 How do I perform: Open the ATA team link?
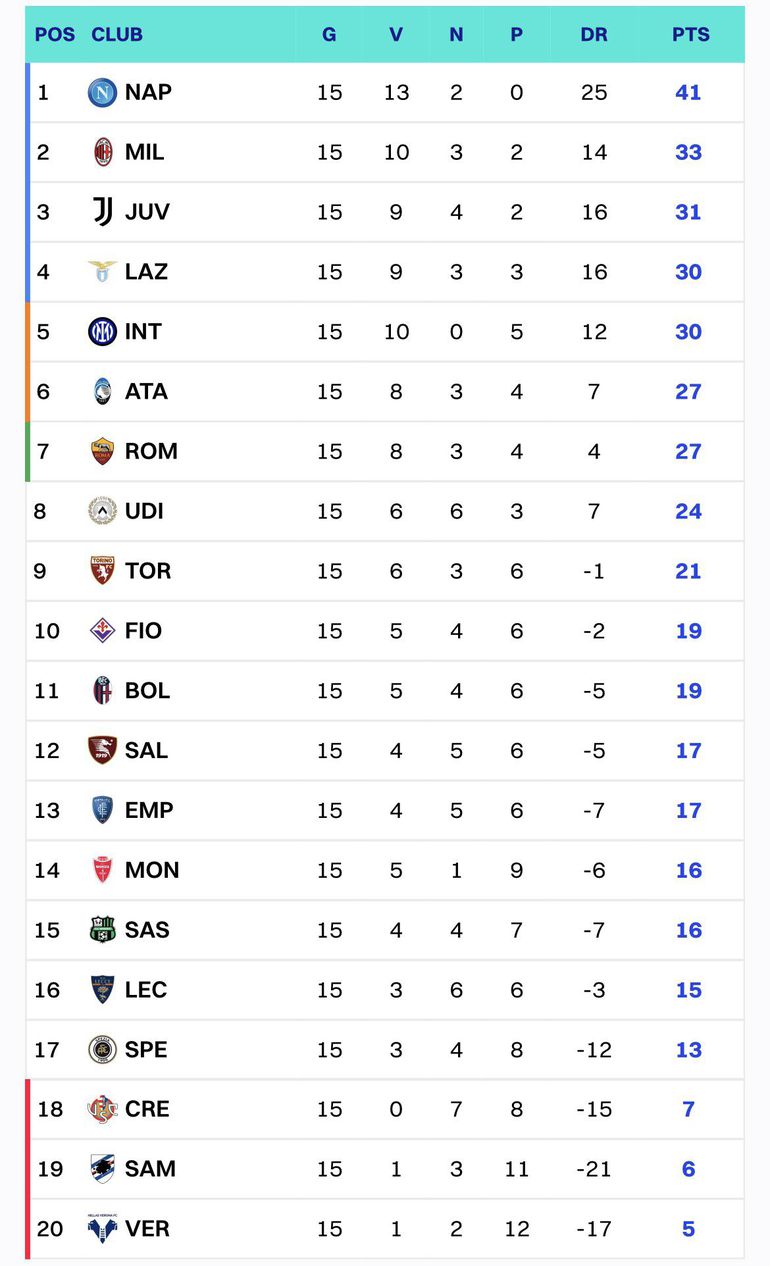tap(146, 392)
